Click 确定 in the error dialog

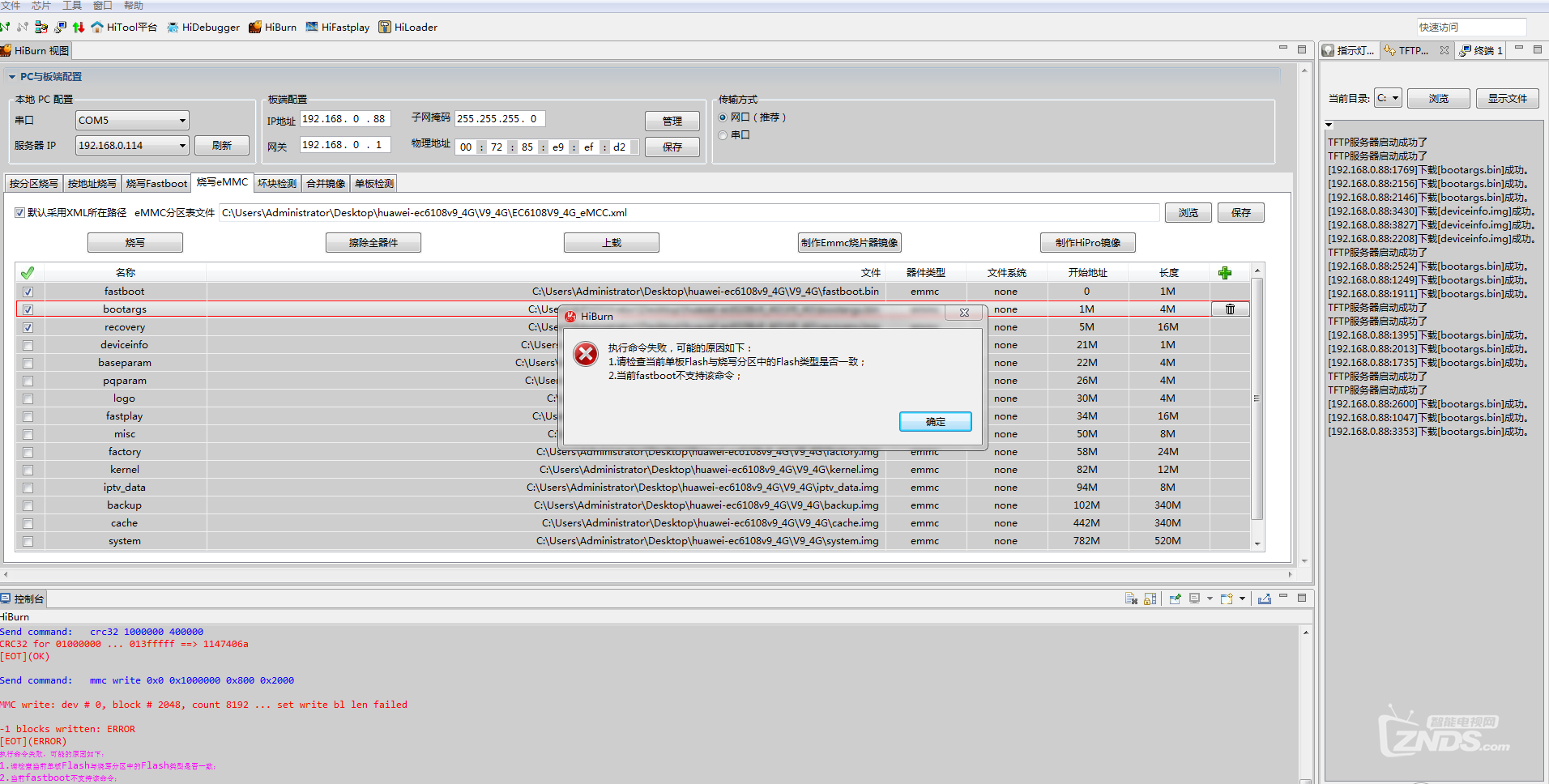(936, 422)
